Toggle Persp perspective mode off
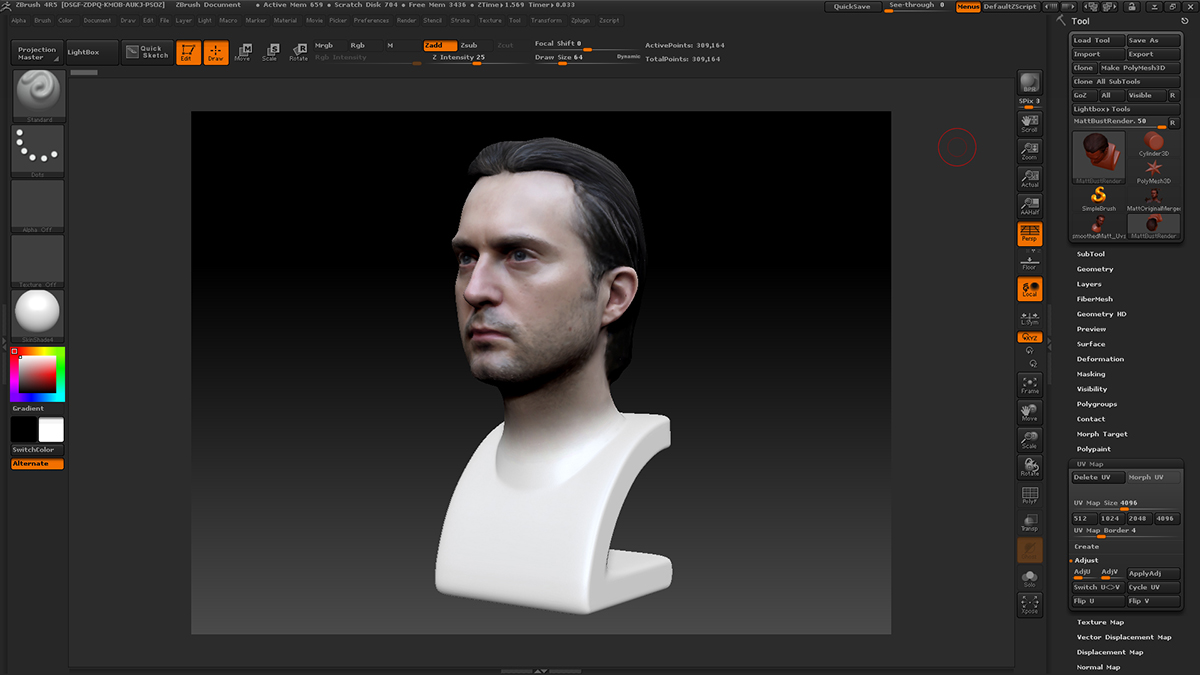This screenshot has width=1200, height=675. (1029, 234)
